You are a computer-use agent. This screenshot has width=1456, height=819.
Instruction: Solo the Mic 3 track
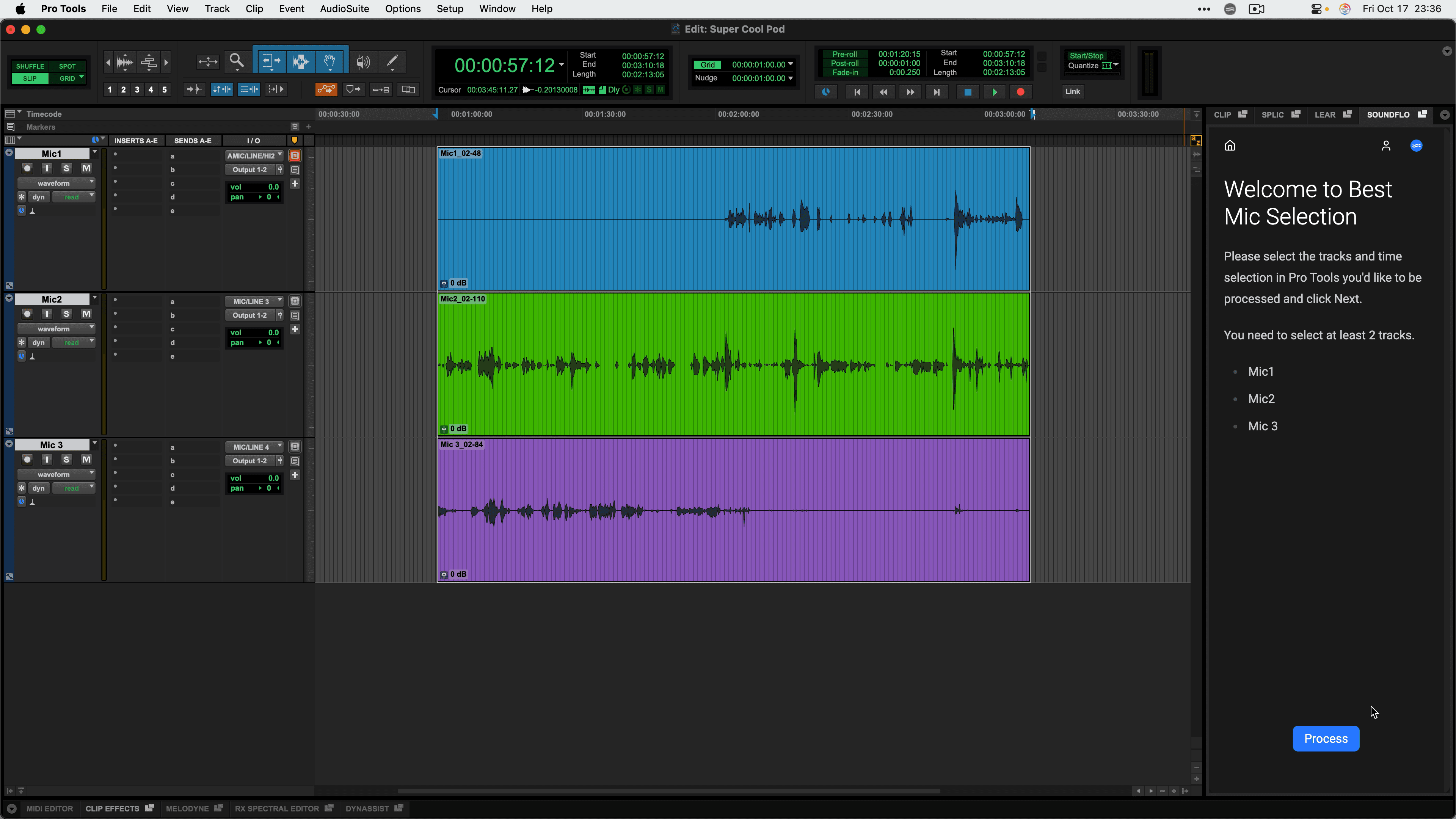(66, 460)
